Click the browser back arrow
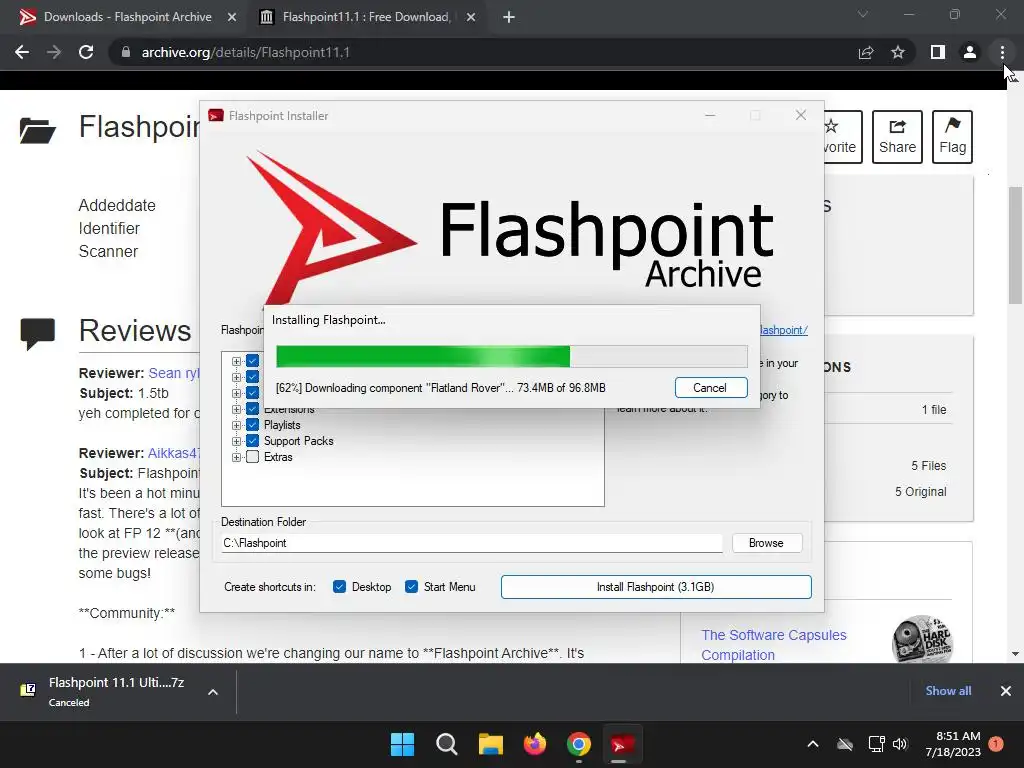 [22, 52]
